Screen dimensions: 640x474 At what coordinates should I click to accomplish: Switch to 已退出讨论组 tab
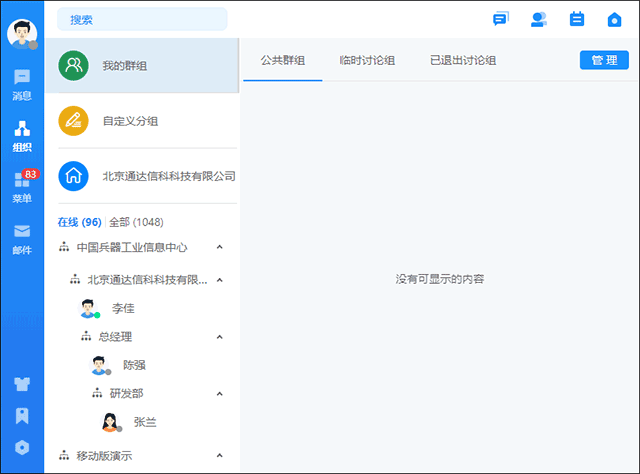pyautogui.click(x=463, y=60)
